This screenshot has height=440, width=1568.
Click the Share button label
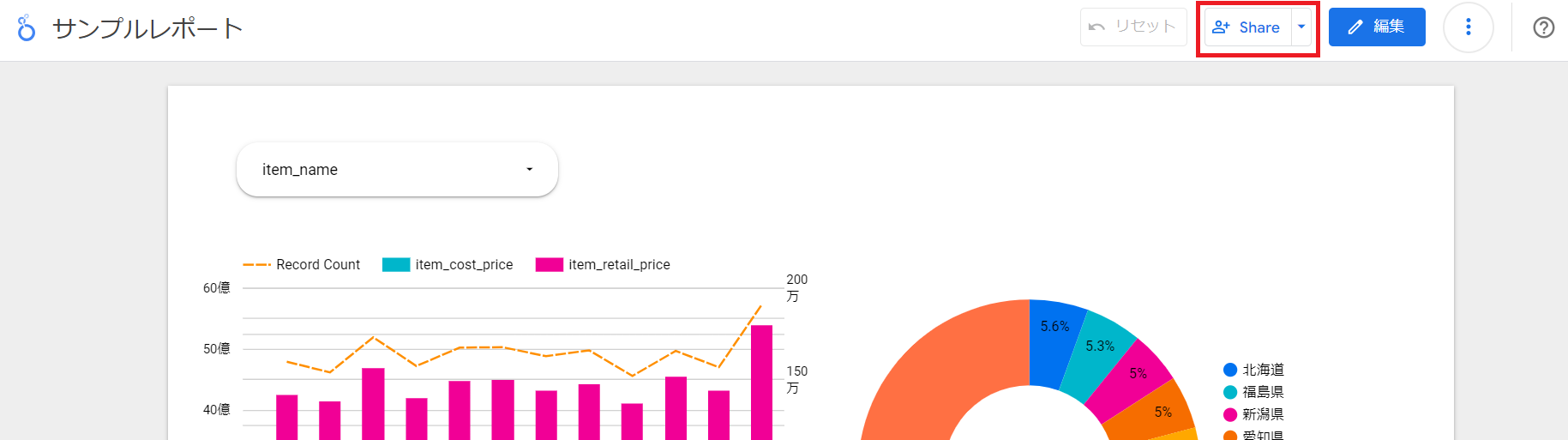[1259, 27]
